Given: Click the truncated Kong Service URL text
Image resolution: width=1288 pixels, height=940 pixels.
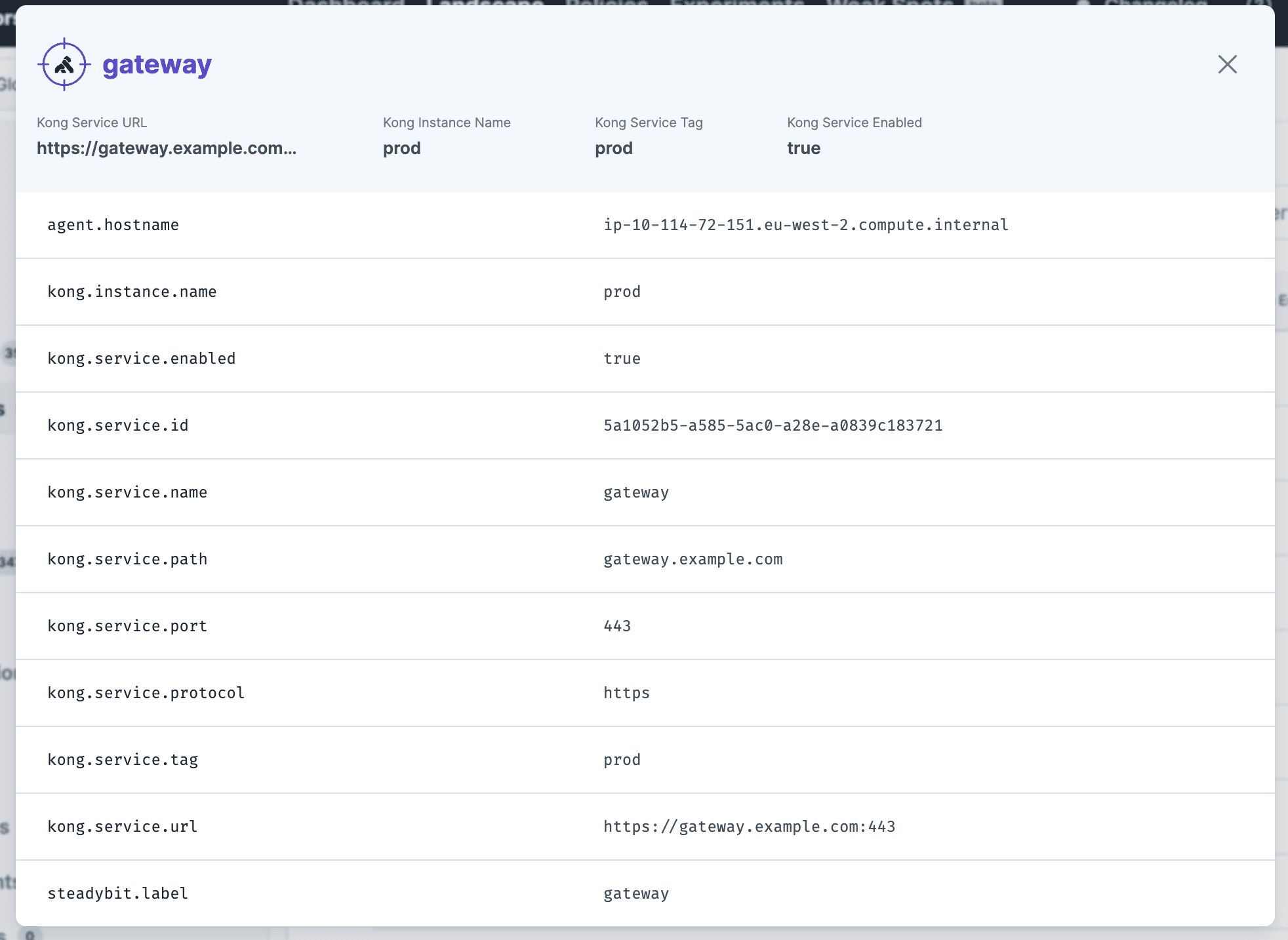Looking at the screenshot, I should tap(166, 148).
